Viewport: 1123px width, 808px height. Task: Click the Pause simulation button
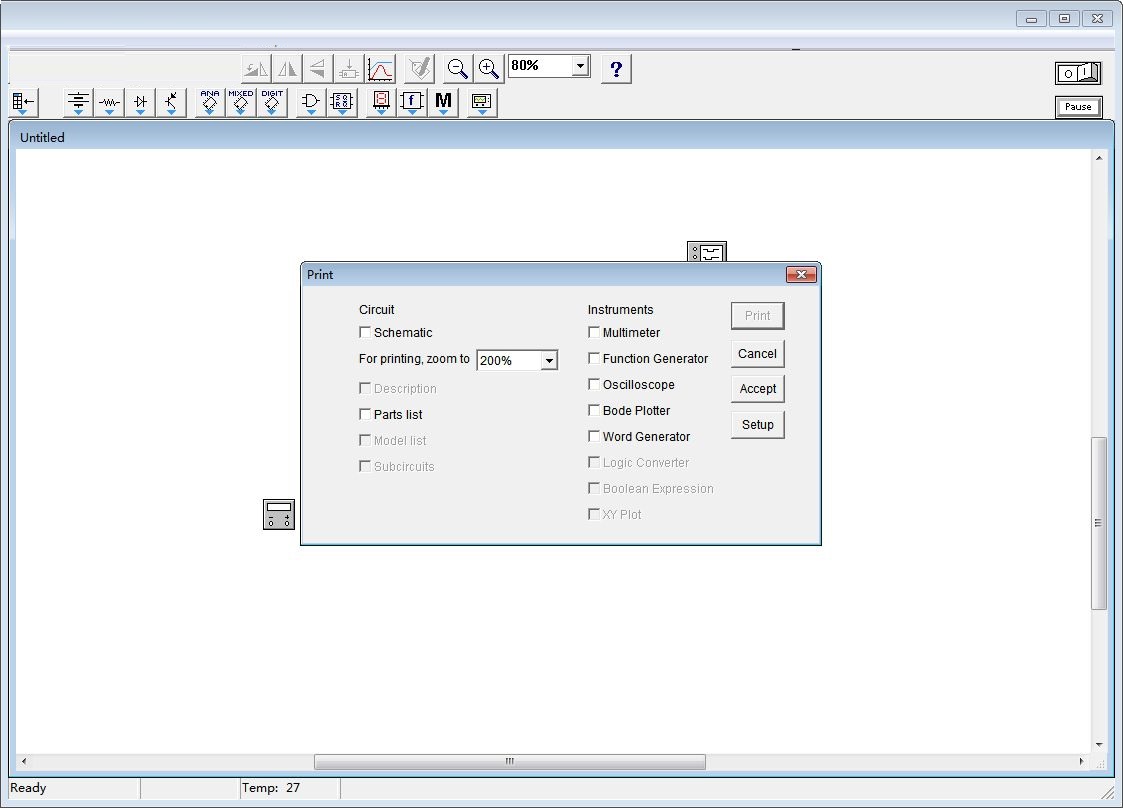1078,107
